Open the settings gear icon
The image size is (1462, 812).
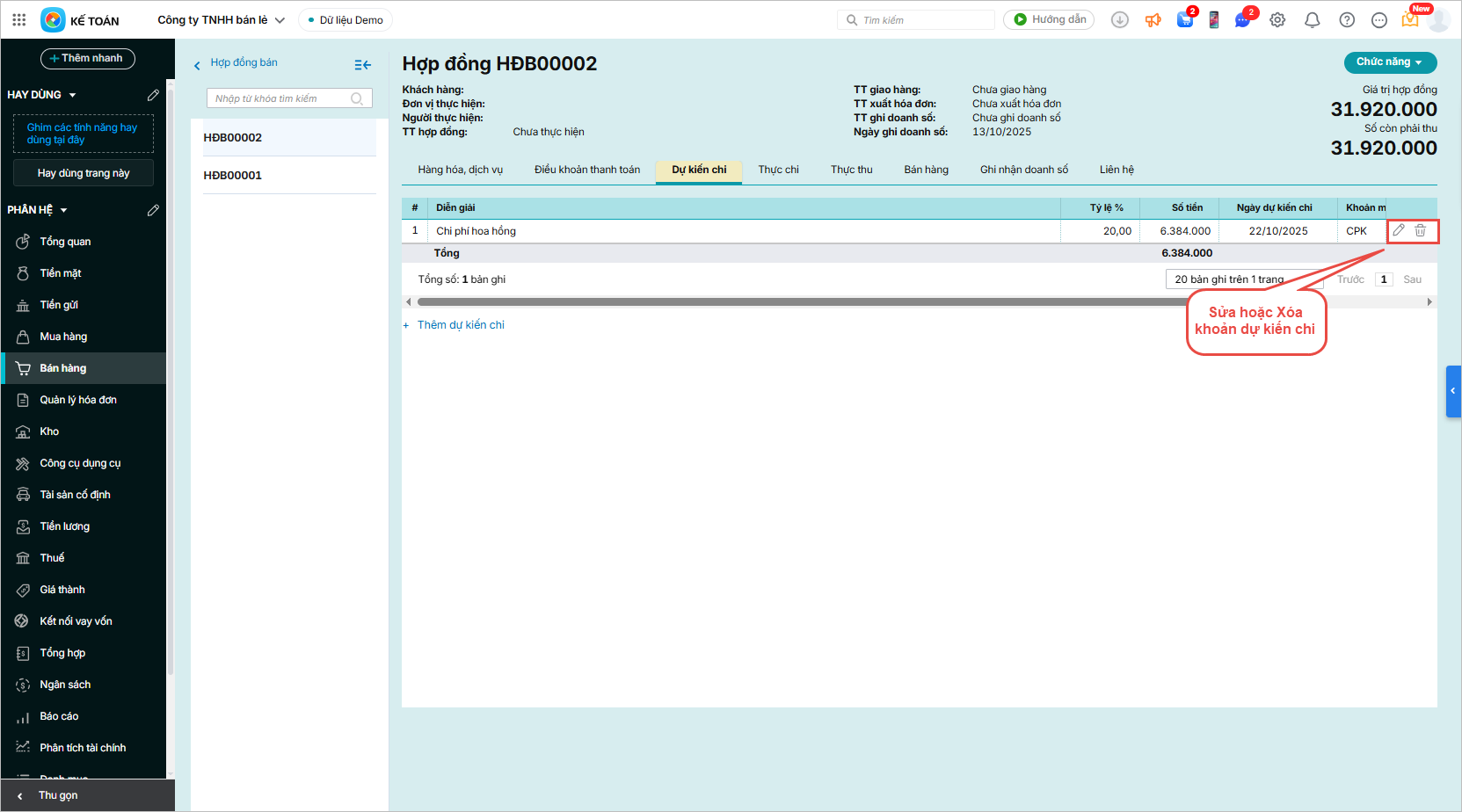[x=1277, y=20]
